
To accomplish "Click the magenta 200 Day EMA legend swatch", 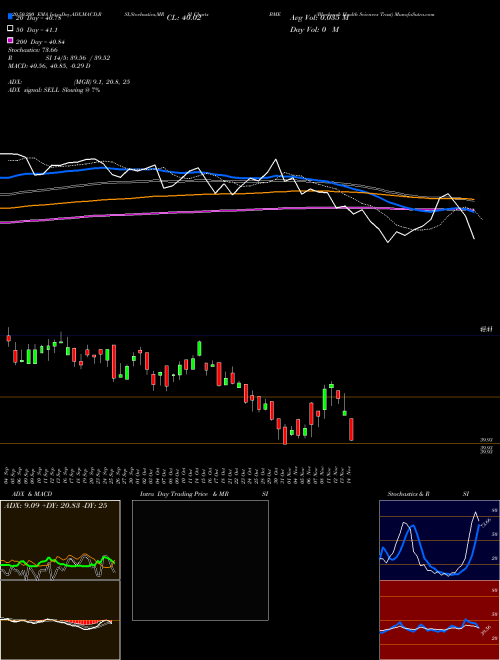I will click(11, 41).
